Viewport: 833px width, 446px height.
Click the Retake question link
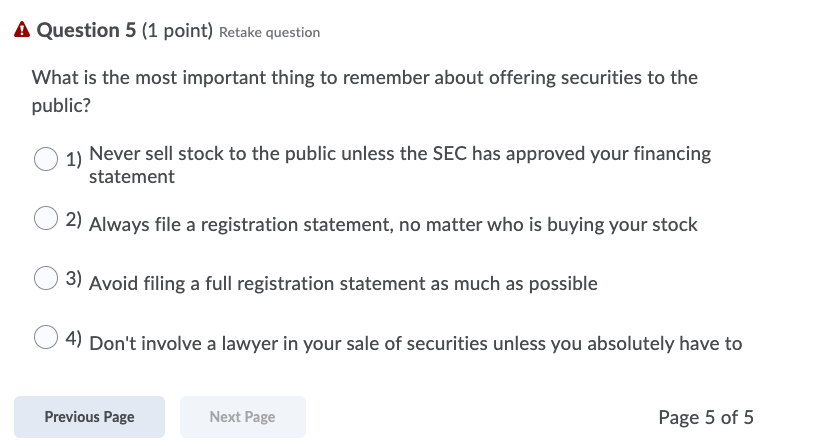269,32
